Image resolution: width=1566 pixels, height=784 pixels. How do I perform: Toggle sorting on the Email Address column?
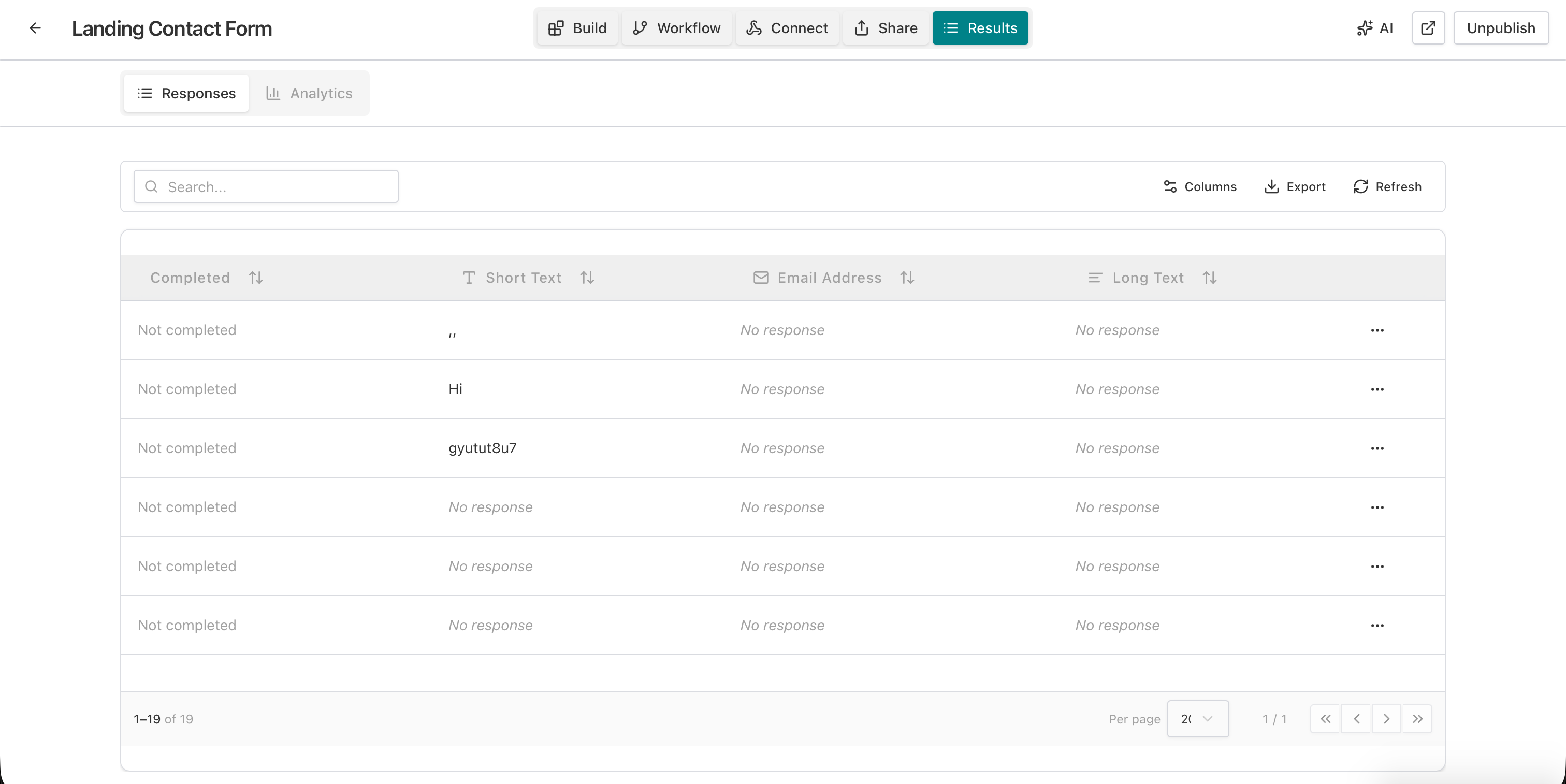(x=907, y=278)
